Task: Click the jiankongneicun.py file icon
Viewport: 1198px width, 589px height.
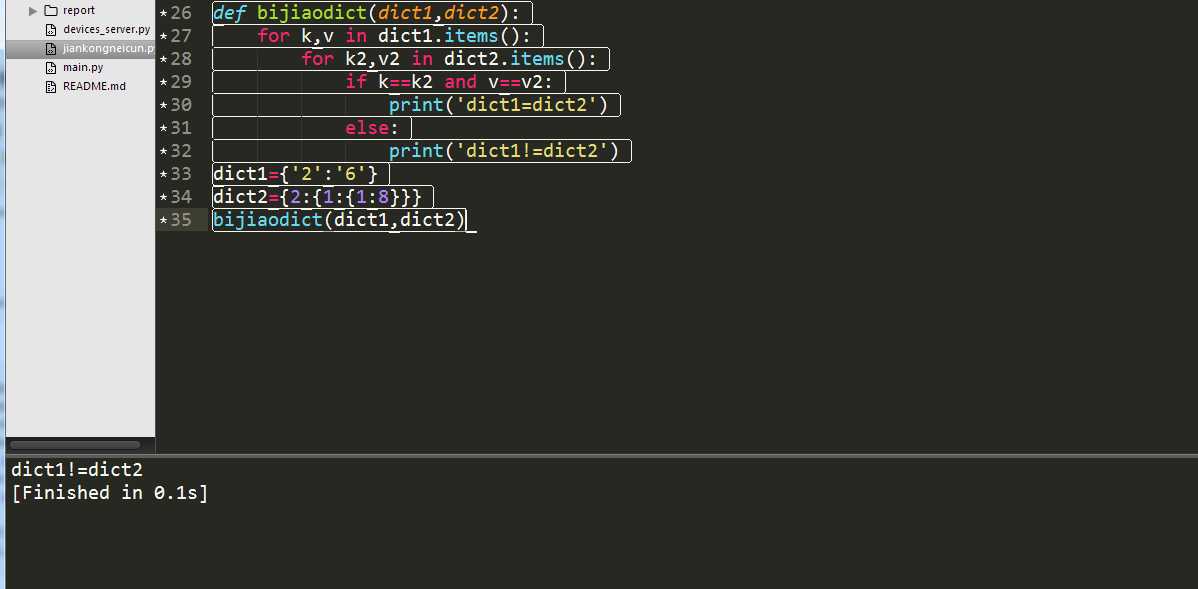Action: coord(51,49)
